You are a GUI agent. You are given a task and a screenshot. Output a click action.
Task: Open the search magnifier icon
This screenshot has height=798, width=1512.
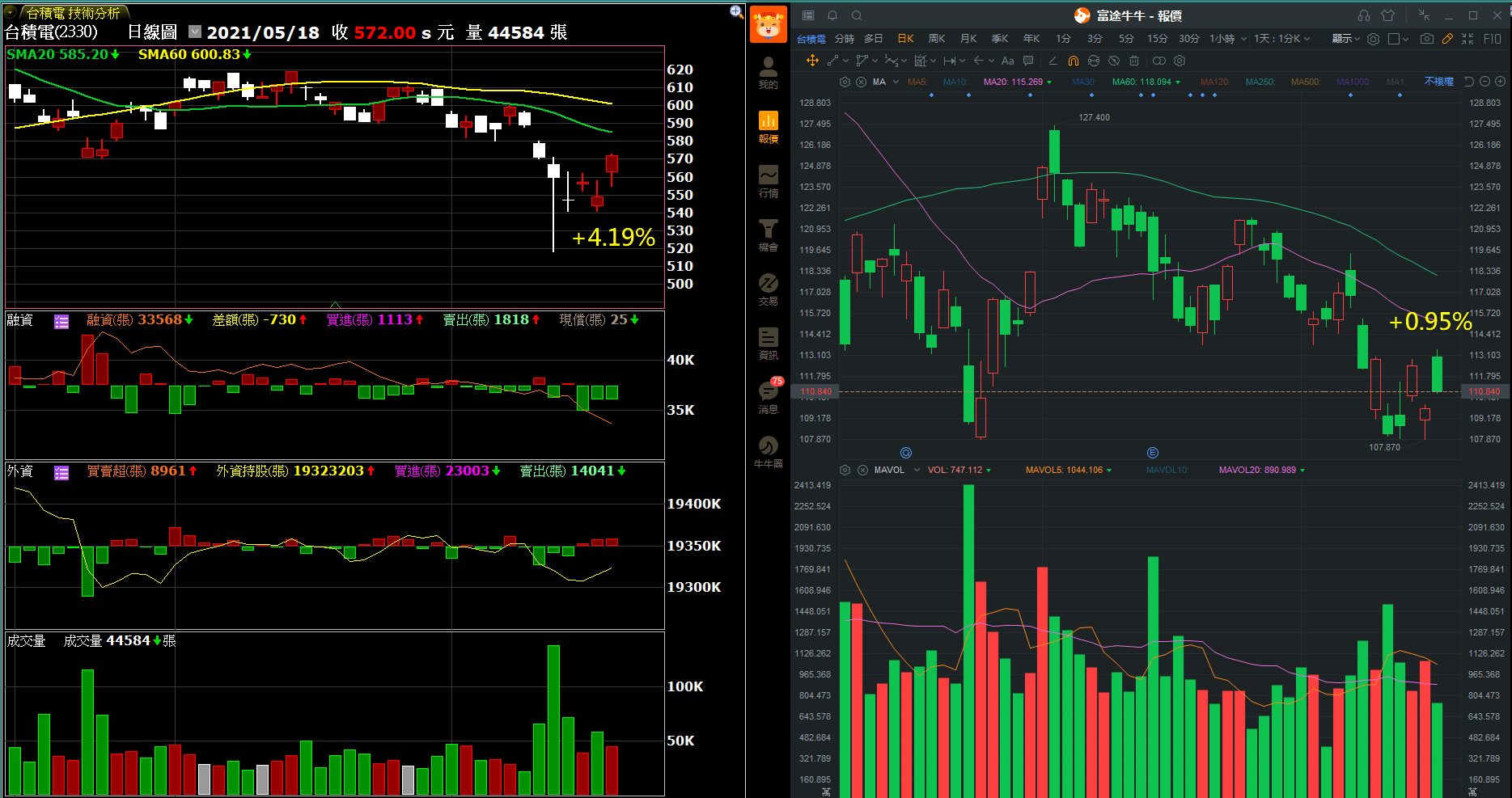pos(857,15)
